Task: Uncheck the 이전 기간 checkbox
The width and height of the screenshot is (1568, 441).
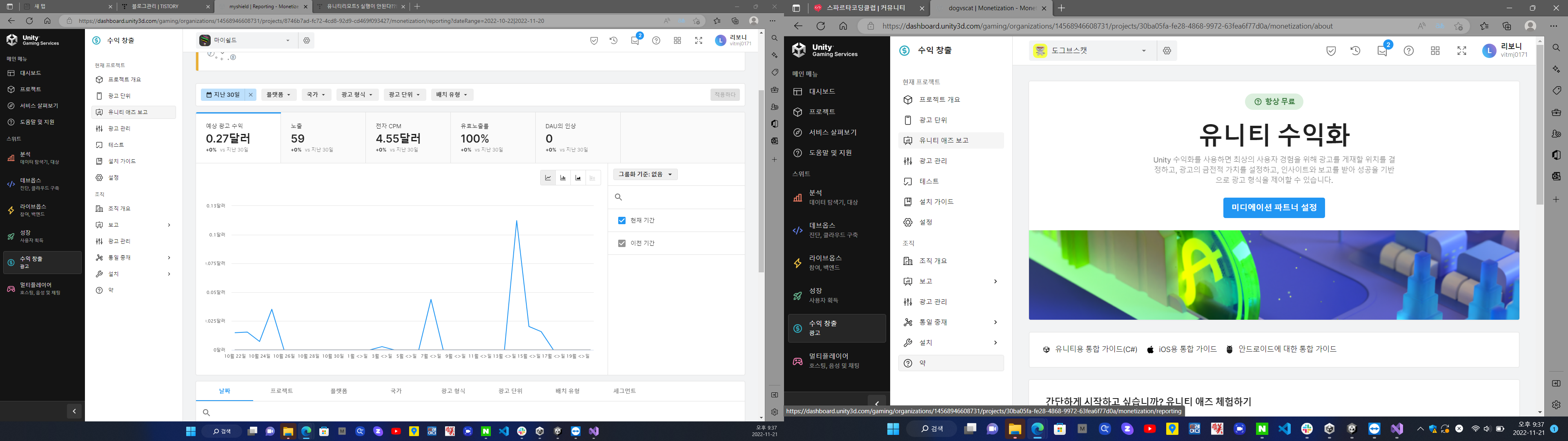Action: click(621, 243)
